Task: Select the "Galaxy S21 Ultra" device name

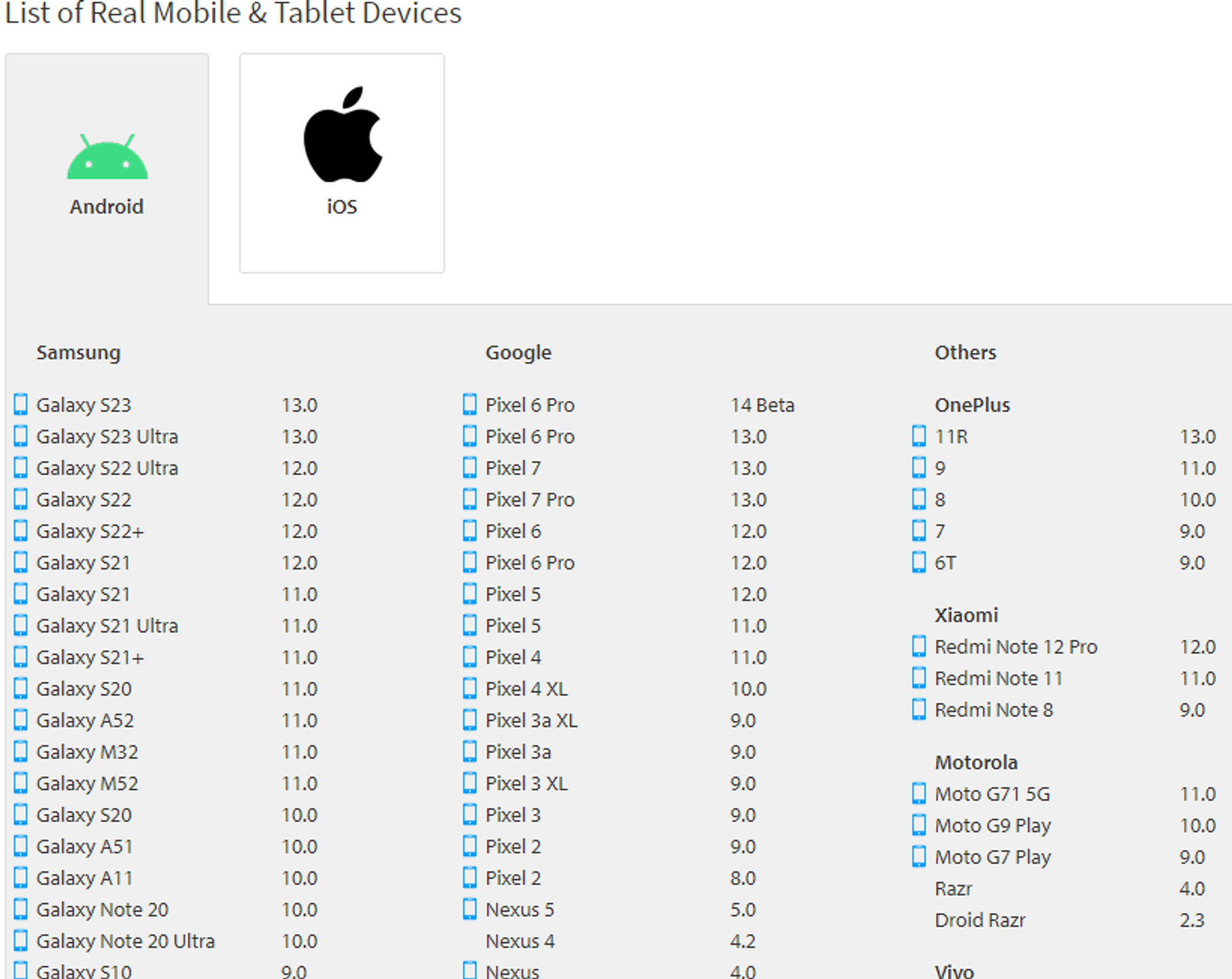Action: pos(107,626)
